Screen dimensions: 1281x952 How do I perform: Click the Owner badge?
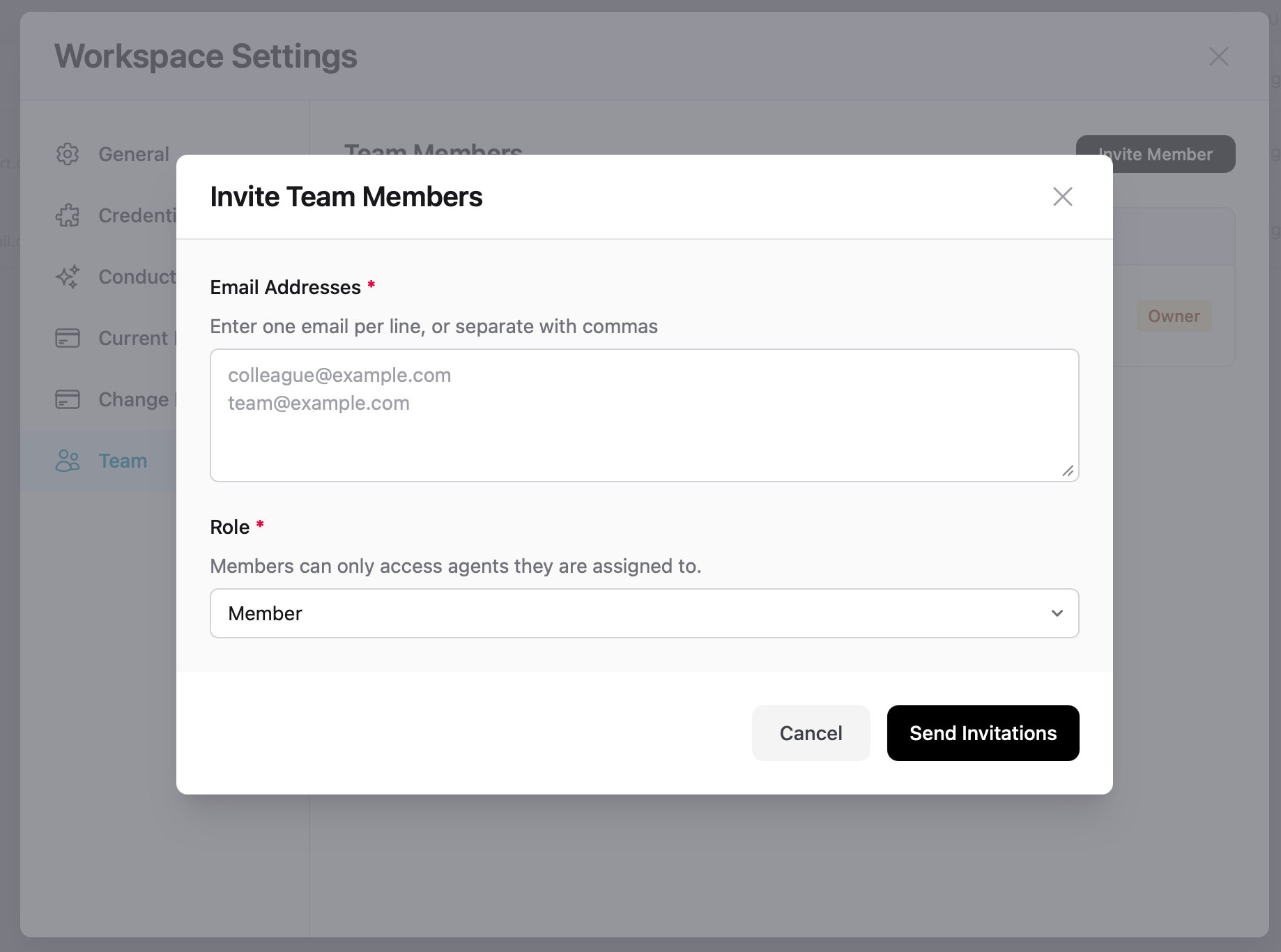tap(1174, 316)
